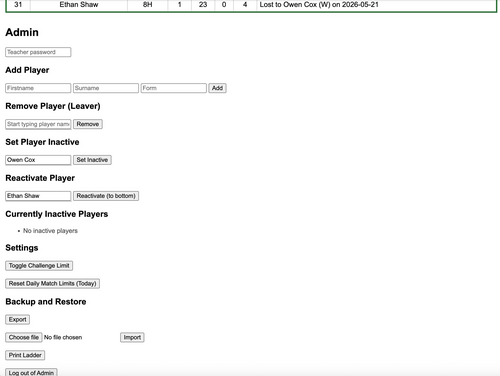This screenshot has width=500, height=376.
Task: Click the Print Ladder button
Action: 25,355
